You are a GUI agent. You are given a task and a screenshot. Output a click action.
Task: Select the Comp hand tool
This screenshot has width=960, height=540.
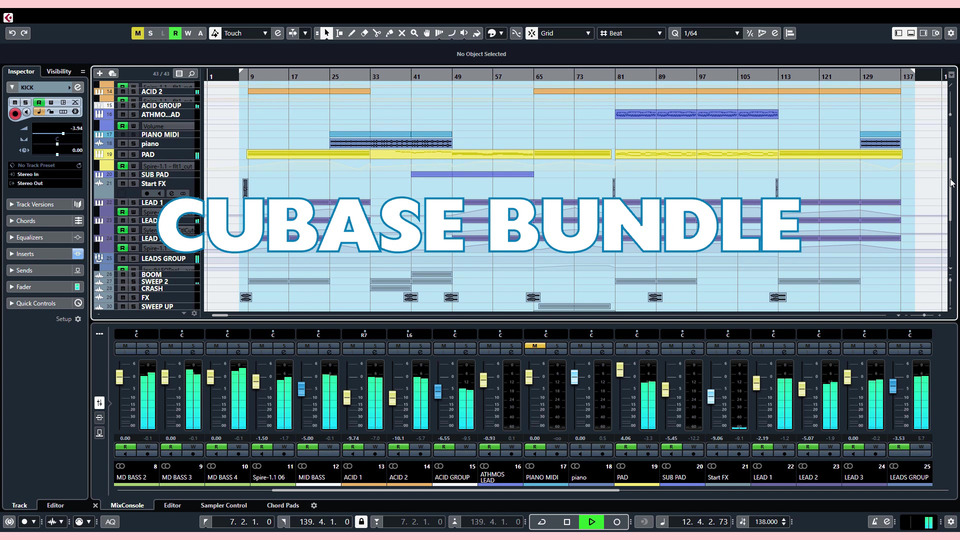point(427,33)
